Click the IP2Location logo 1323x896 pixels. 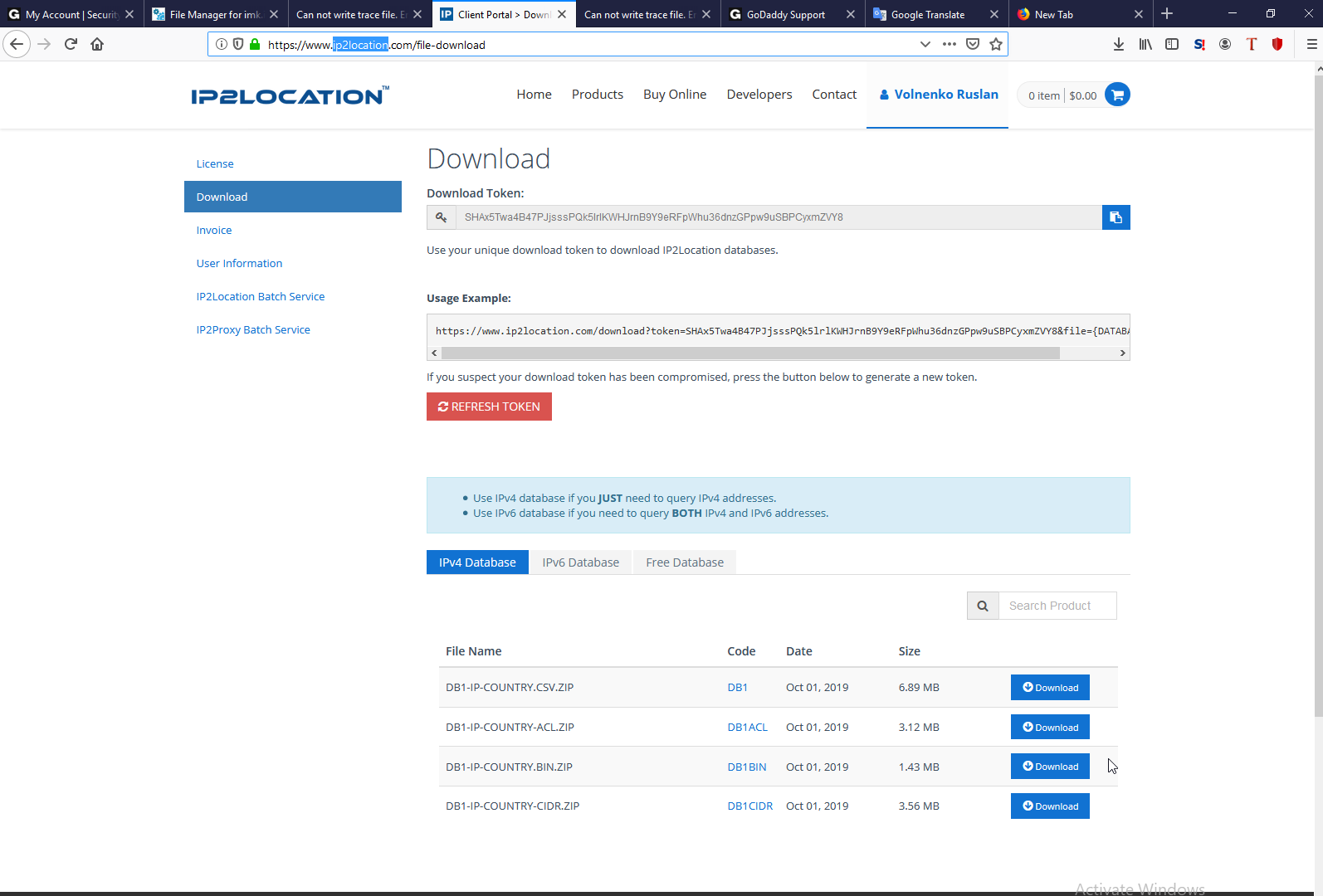tap(290, 95)
